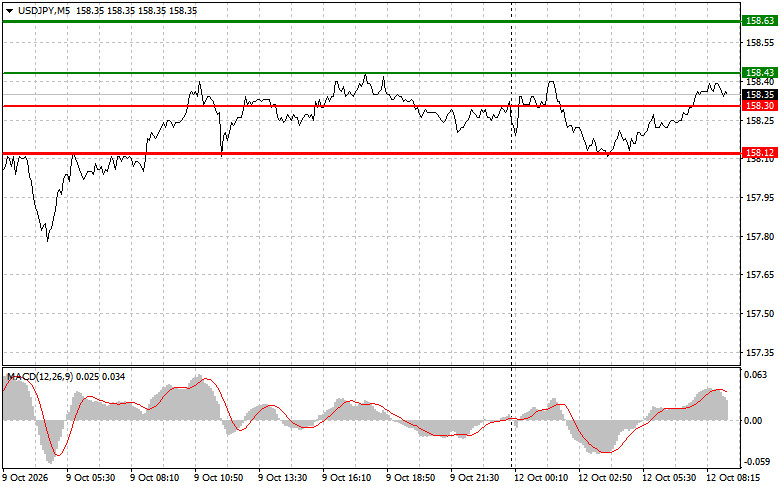Viewport: 781px width, 489px height.
Task: Select the USDJPY,M5 chart title text
Action: tap(44, 10)
